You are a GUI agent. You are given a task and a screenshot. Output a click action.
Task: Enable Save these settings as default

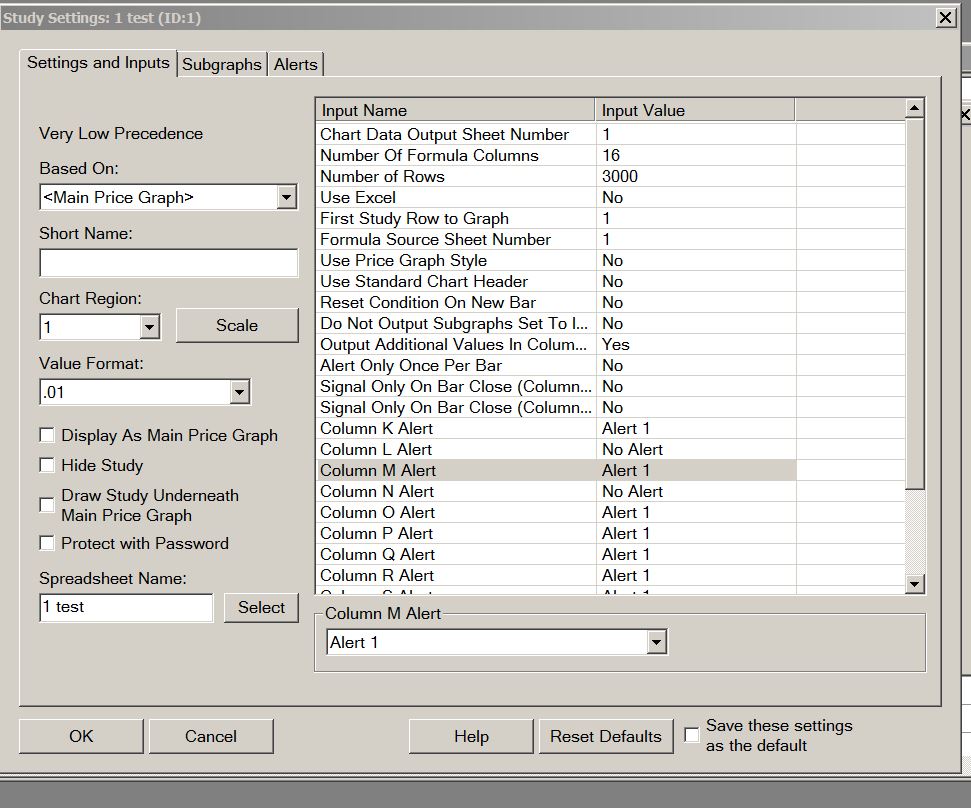coord(691,735)
